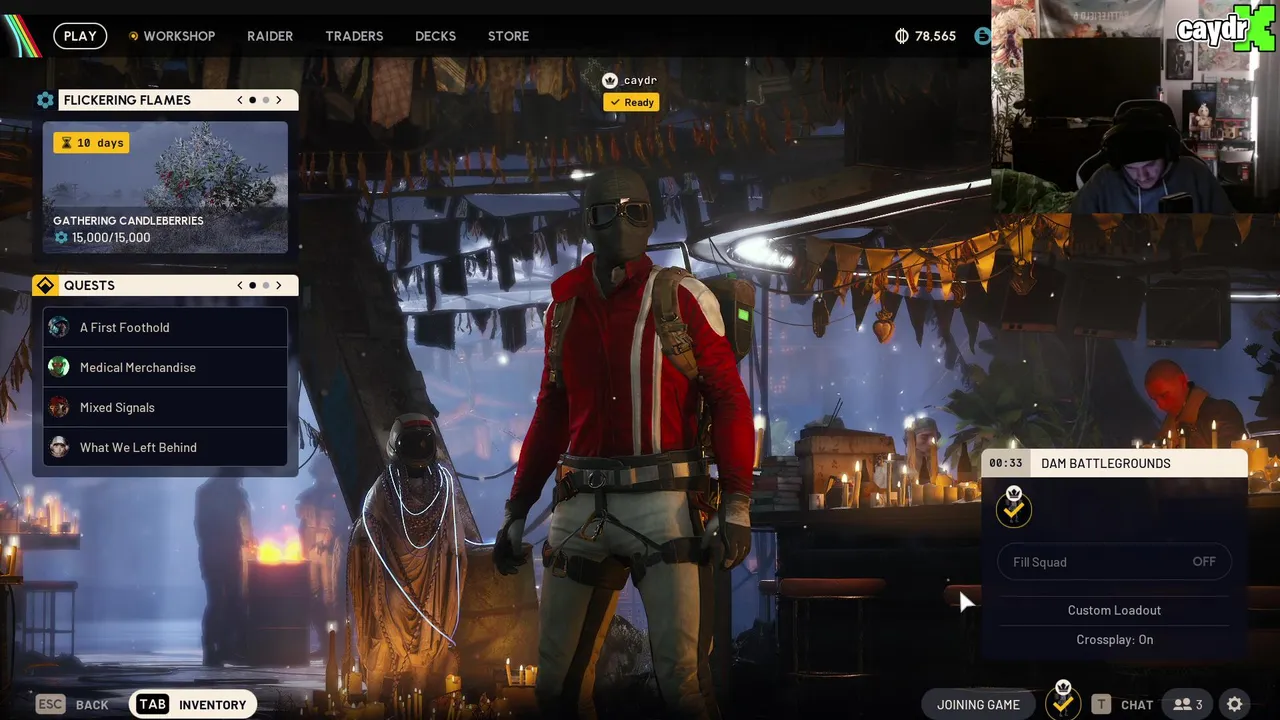This screenshot has height=720, width=1280.
Task: Click the 15,000/15,000 progress value
Action: tap(111, 238)
